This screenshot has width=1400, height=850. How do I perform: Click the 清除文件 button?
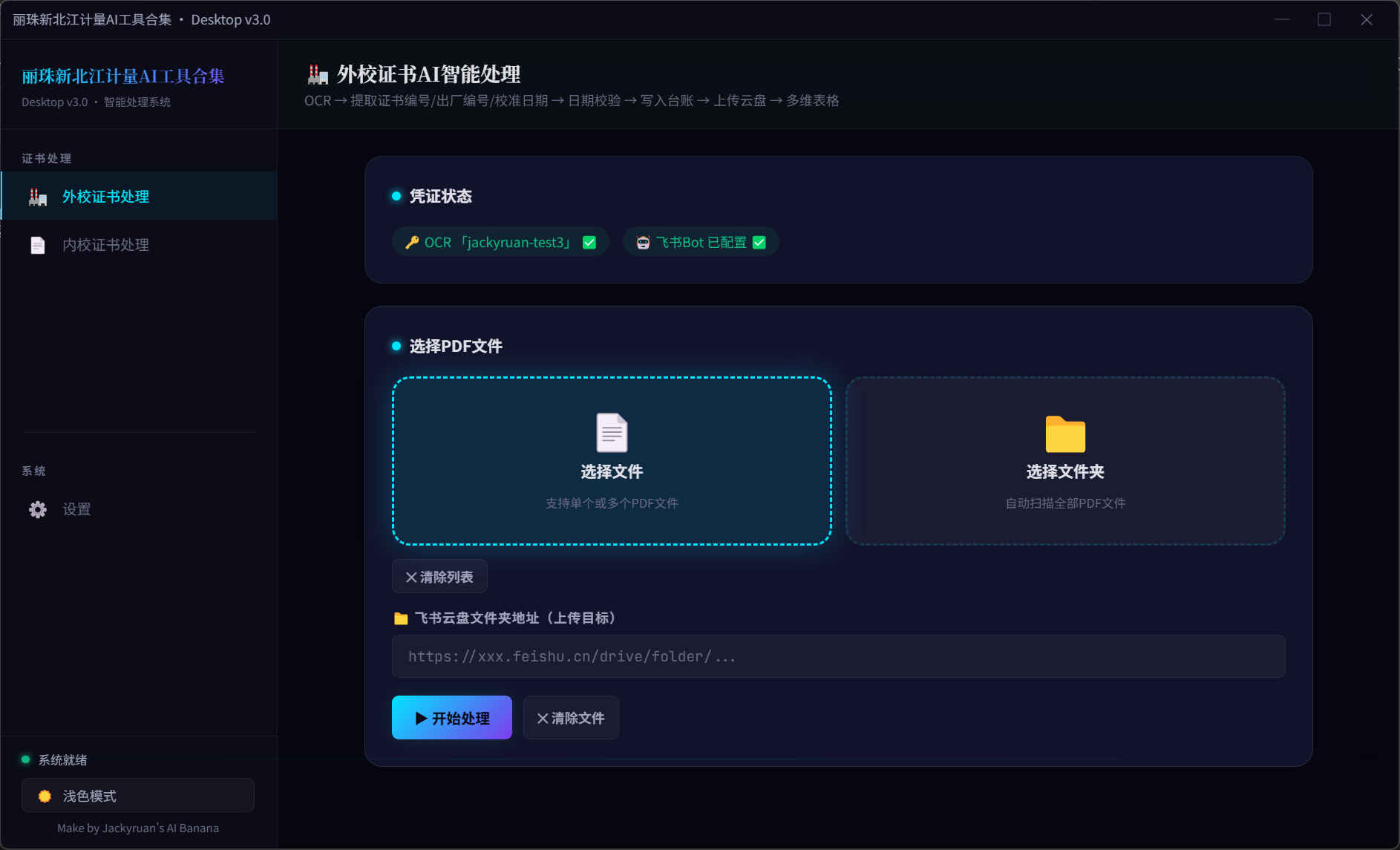click(x=571, y=718)
